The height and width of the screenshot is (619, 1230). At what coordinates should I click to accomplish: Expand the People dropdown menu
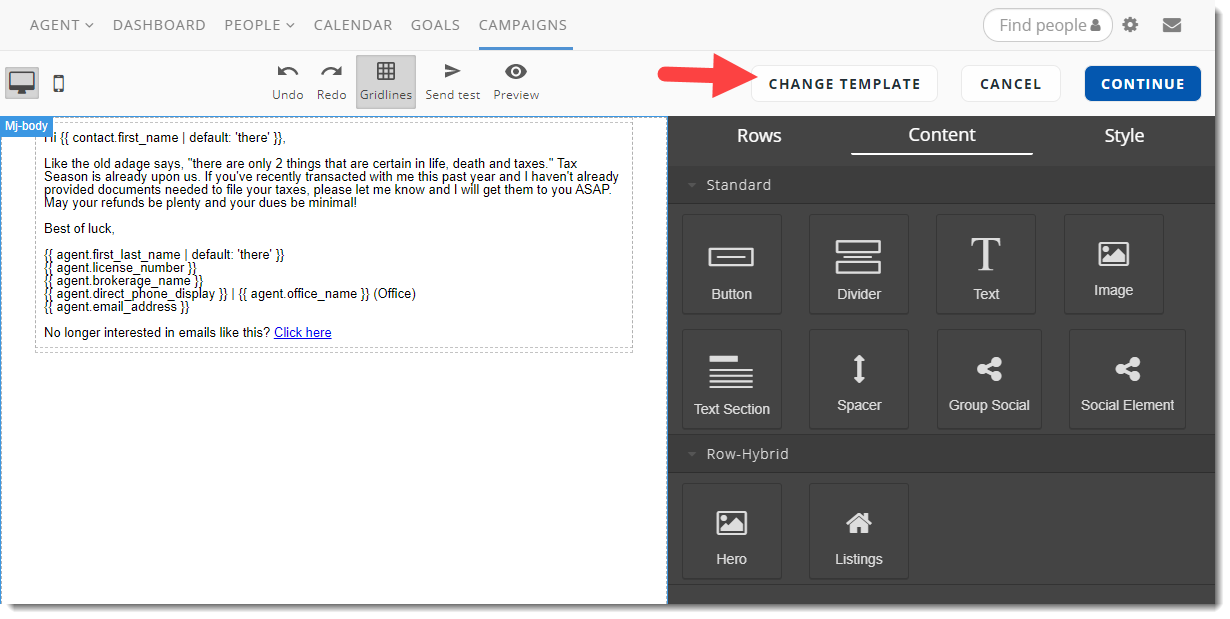tap(259, 25)
